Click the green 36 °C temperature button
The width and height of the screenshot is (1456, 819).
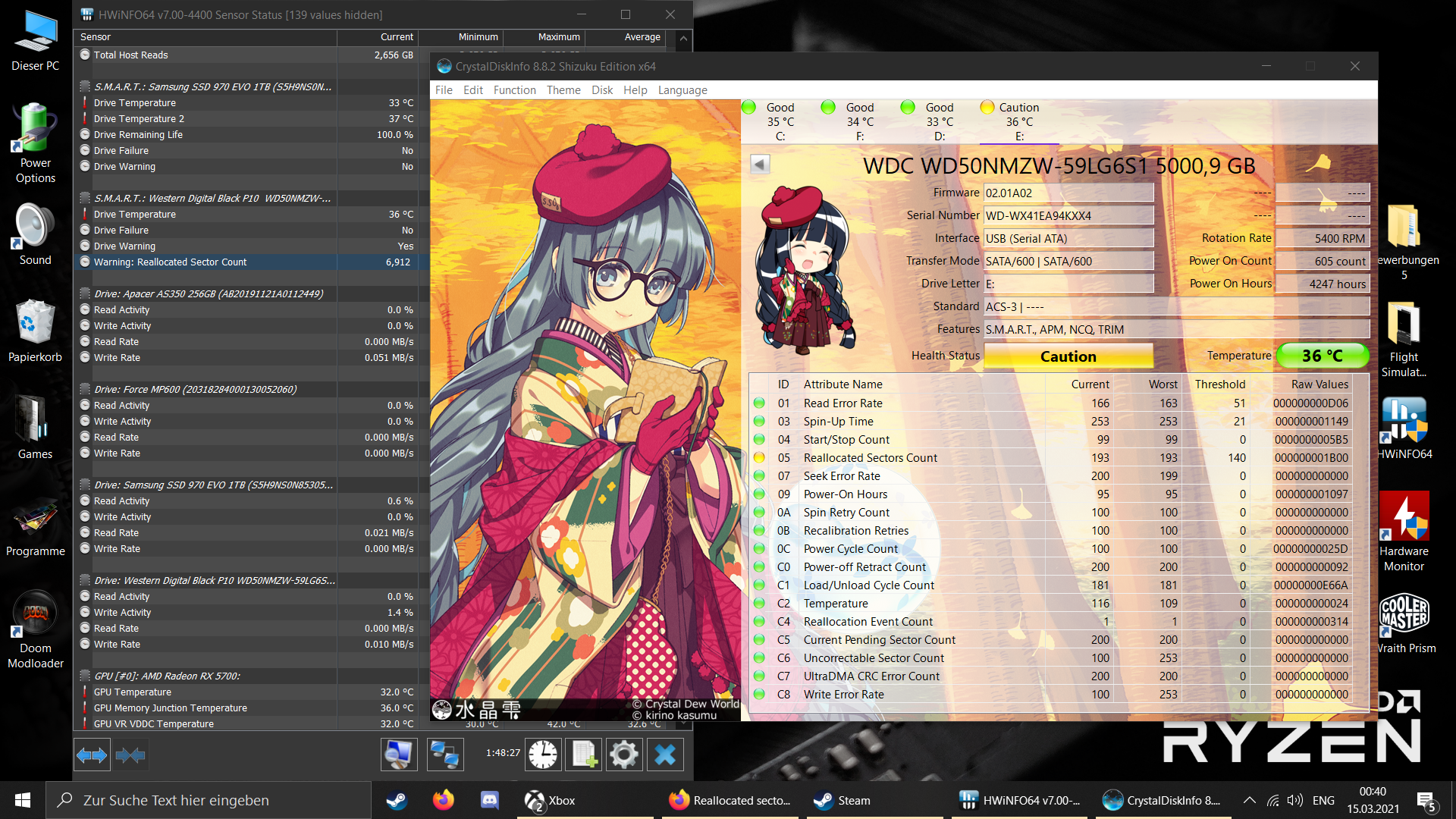pyautogui.click(x=1322, y=356)
